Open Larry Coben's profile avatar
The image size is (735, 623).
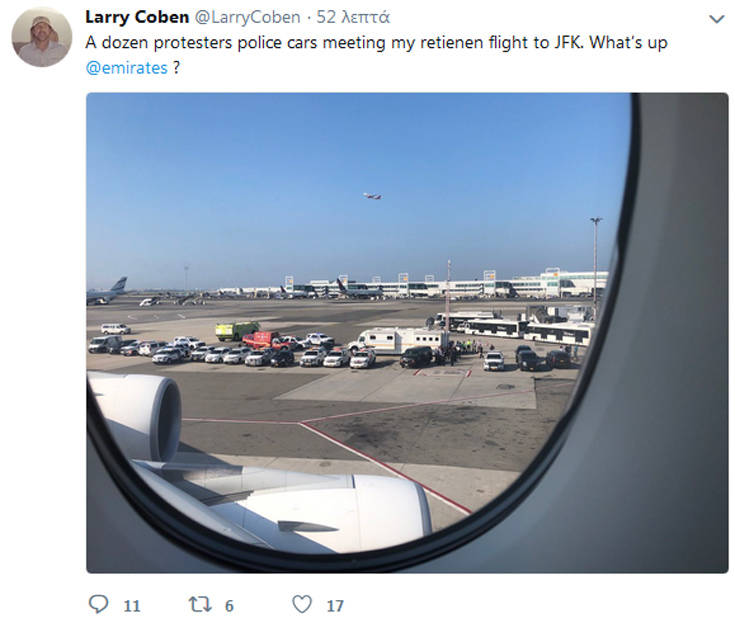coord(41,38)
